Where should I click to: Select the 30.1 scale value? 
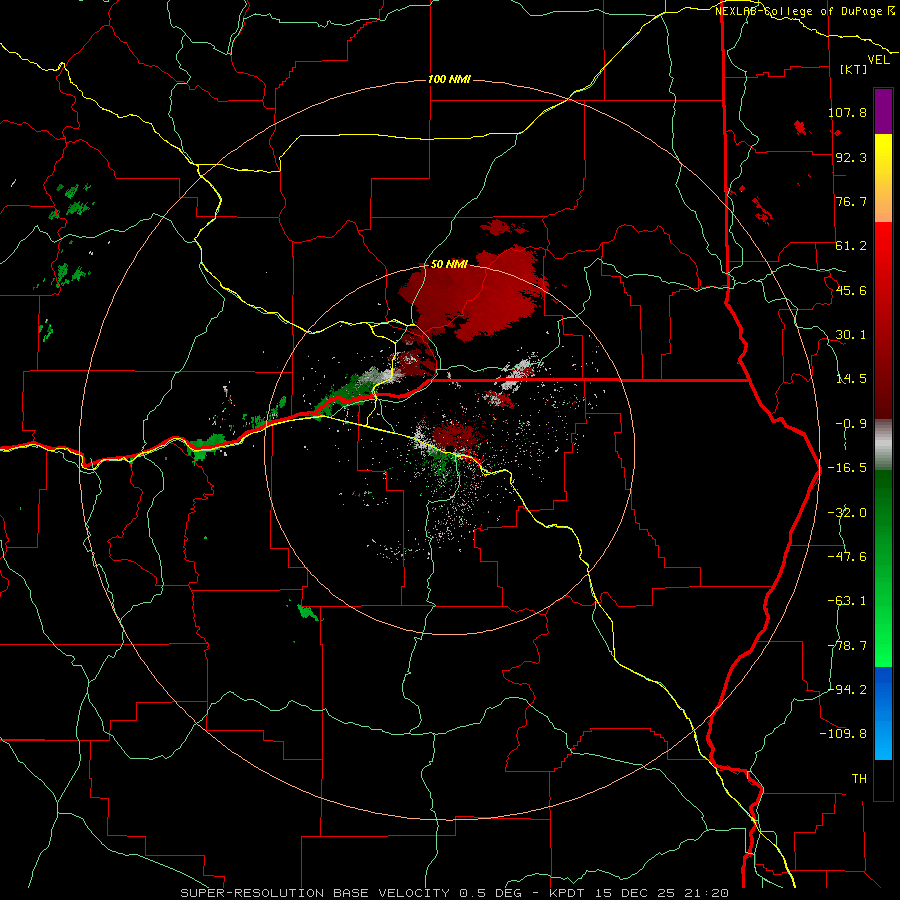[851, 335]
